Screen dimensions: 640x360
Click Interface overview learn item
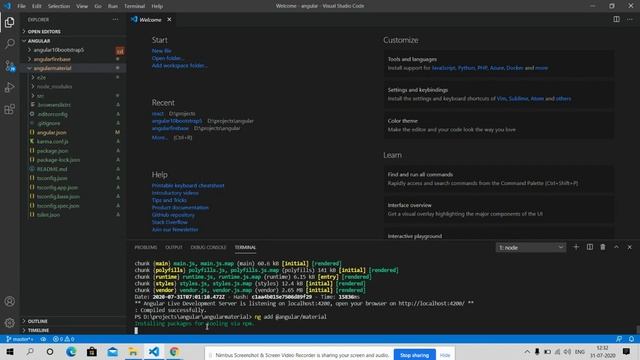tap(498, 209)
